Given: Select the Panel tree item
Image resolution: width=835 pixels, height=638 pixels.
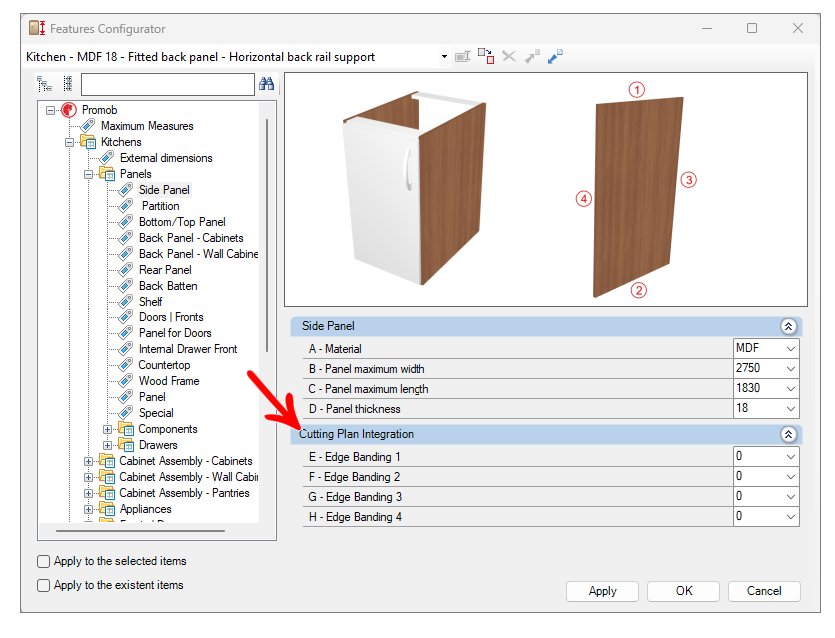Looking at the screenshot, I should pos(152,397).
